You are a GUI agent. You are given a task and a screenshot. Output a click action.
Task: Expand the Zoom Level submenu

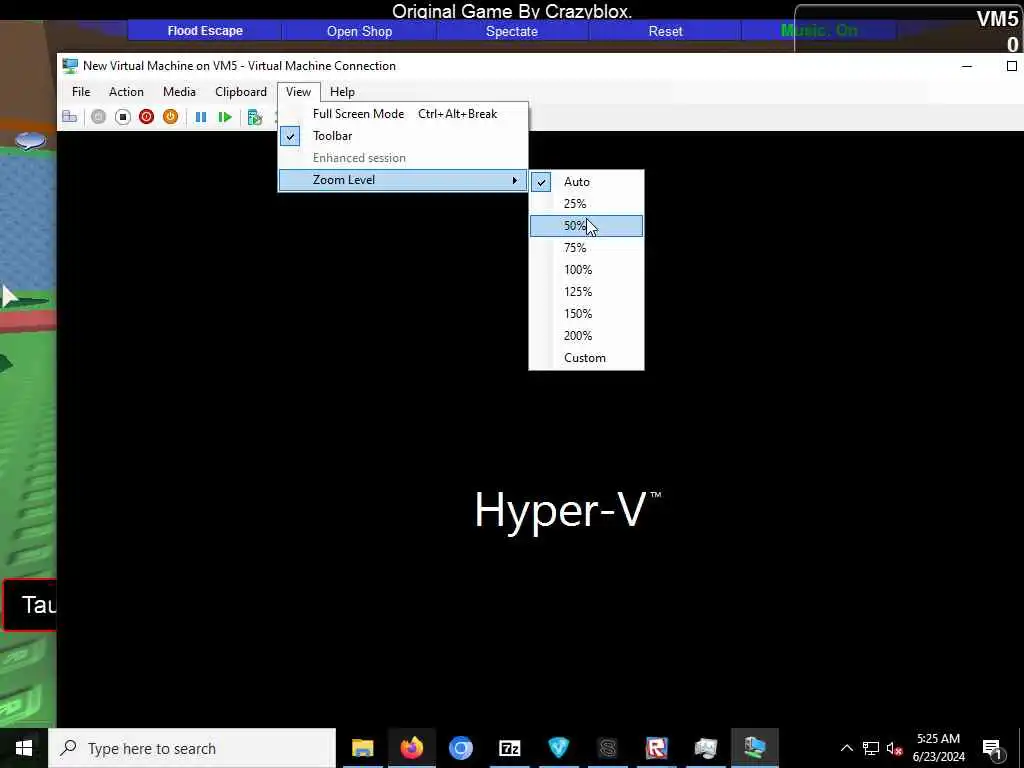tap(403, 180)
